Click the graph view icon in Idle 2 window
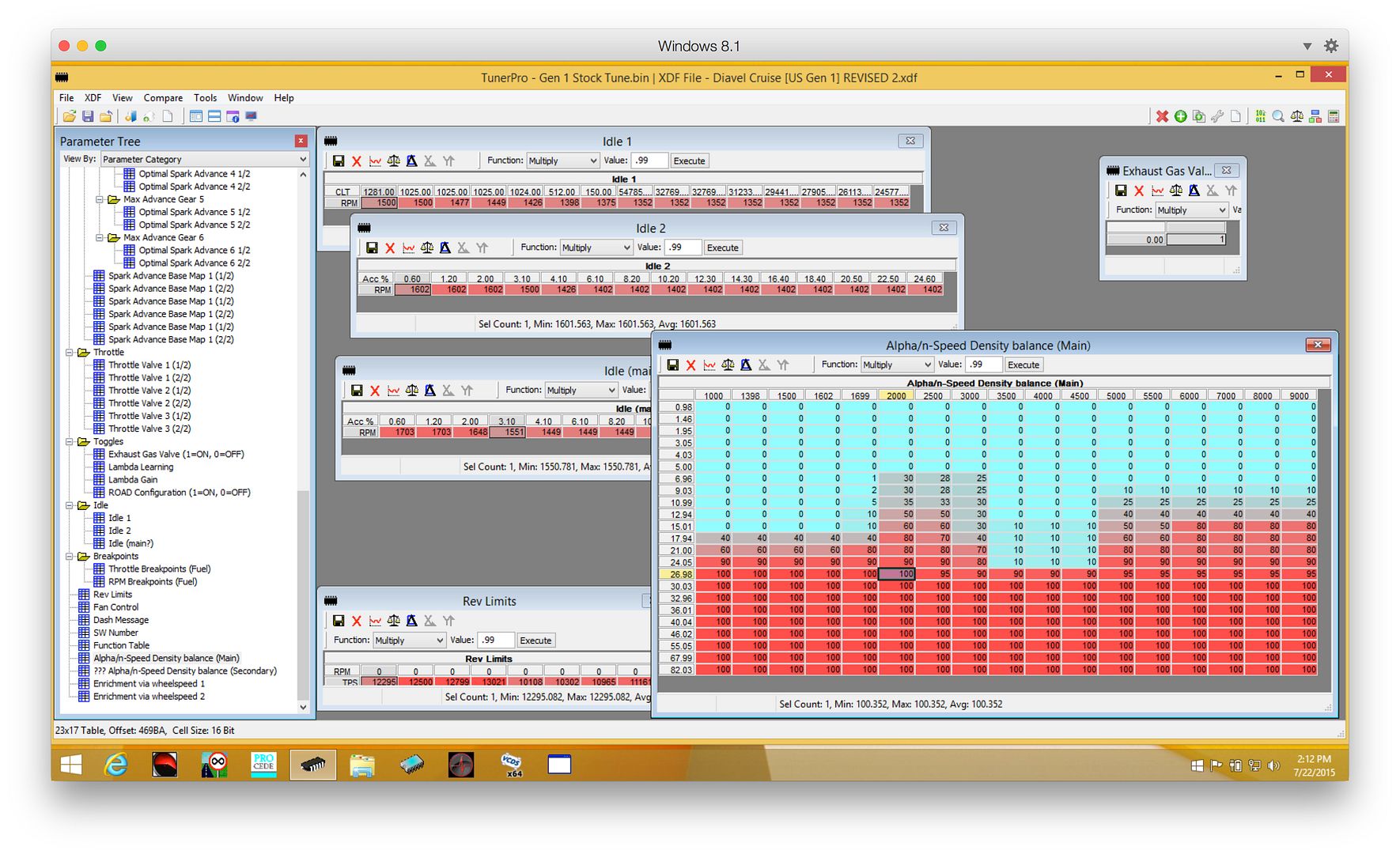 point(408,248)
